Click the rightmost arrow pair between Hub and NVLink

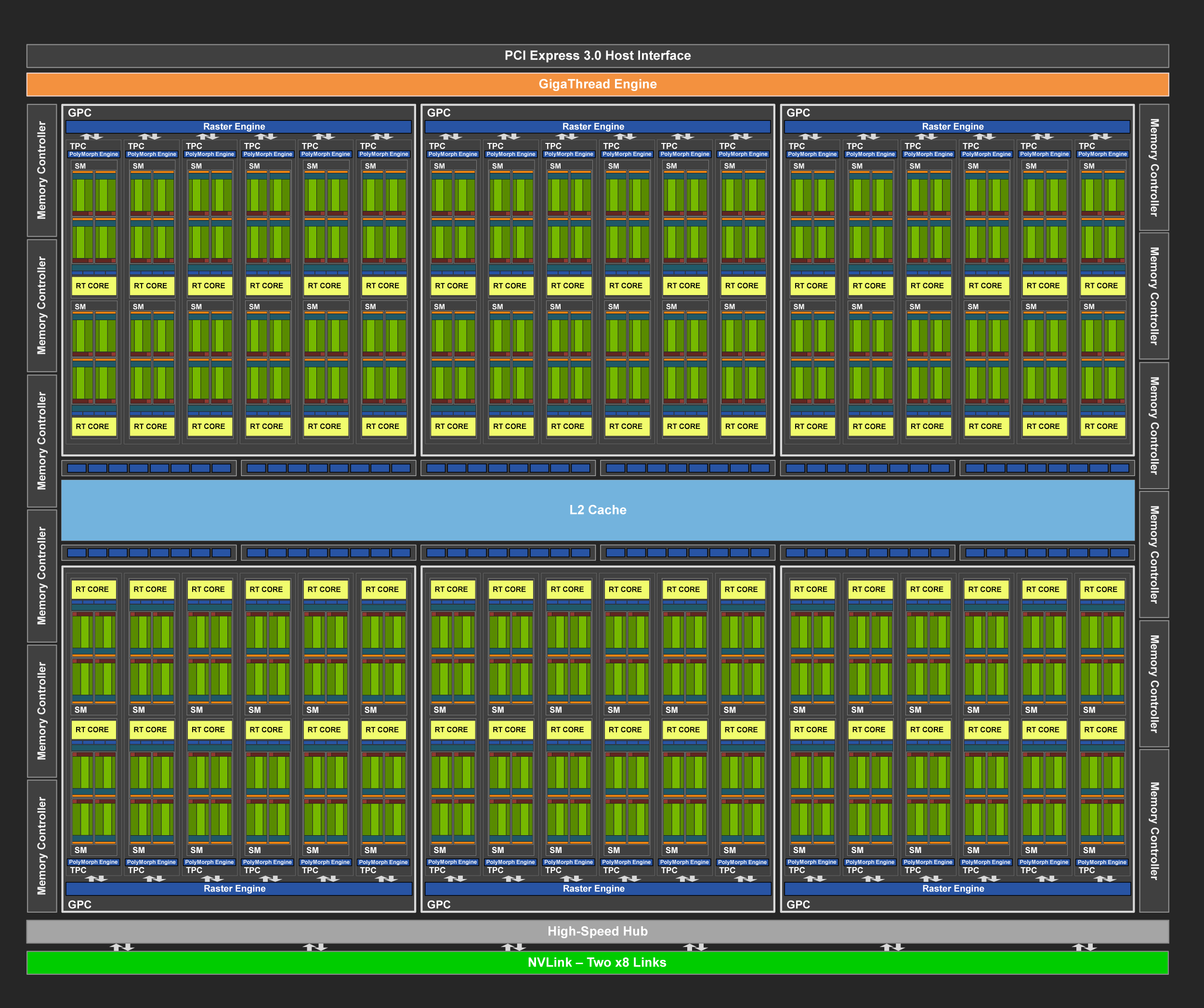[1084, 947]
